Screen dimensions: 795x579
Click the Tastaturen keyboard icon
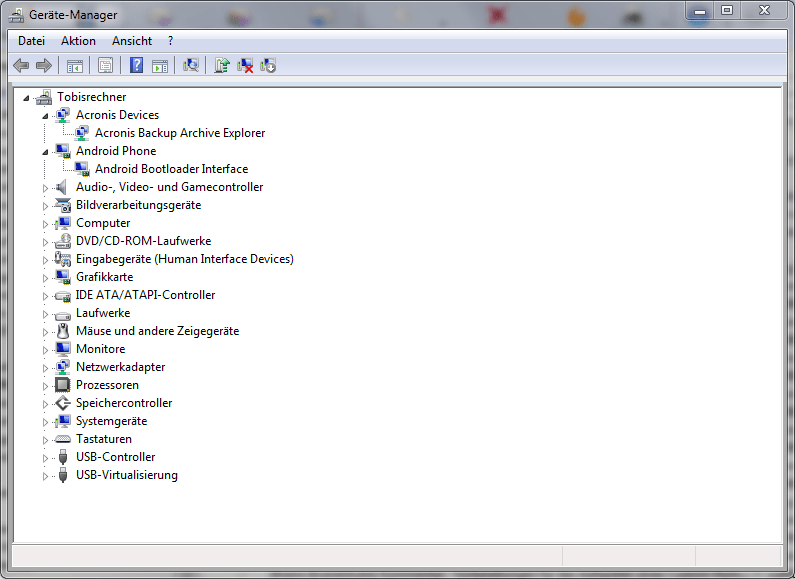point(63,439)
